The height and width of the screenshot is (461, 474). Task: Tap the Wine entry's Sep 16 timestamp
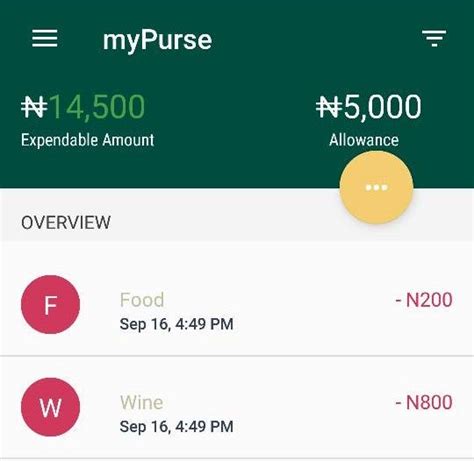tap(176, 427)
